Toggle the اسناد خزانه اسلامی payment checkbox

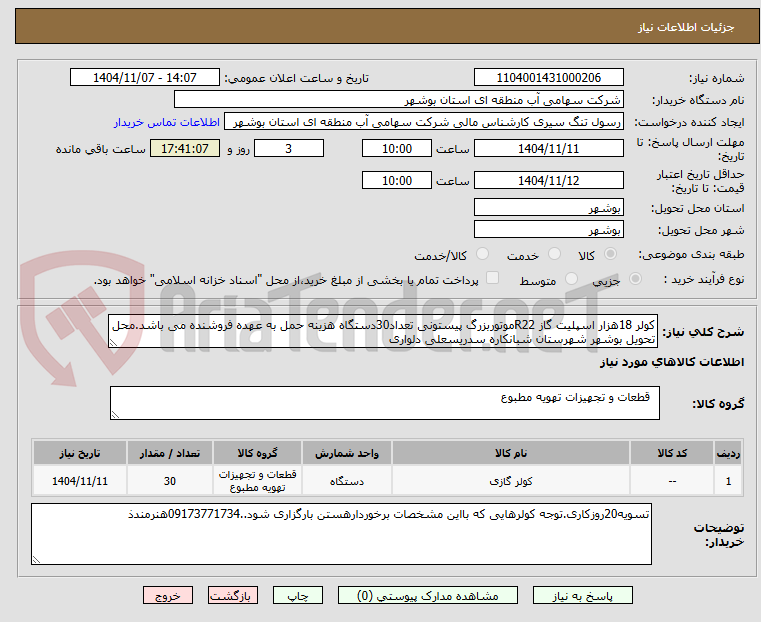click(492, 278)
